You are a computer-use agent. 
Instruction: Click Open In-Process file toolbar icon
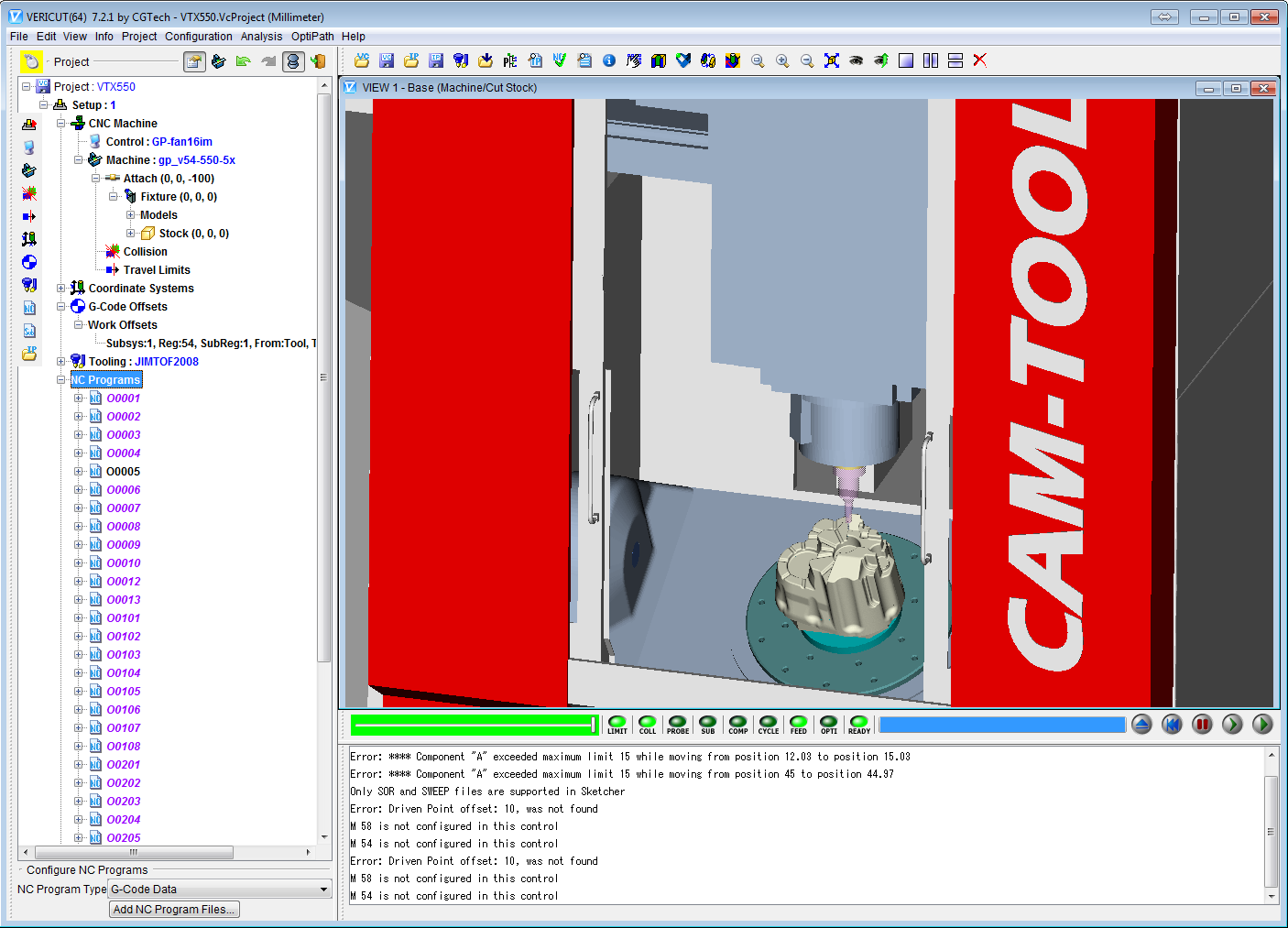[411, 60]
